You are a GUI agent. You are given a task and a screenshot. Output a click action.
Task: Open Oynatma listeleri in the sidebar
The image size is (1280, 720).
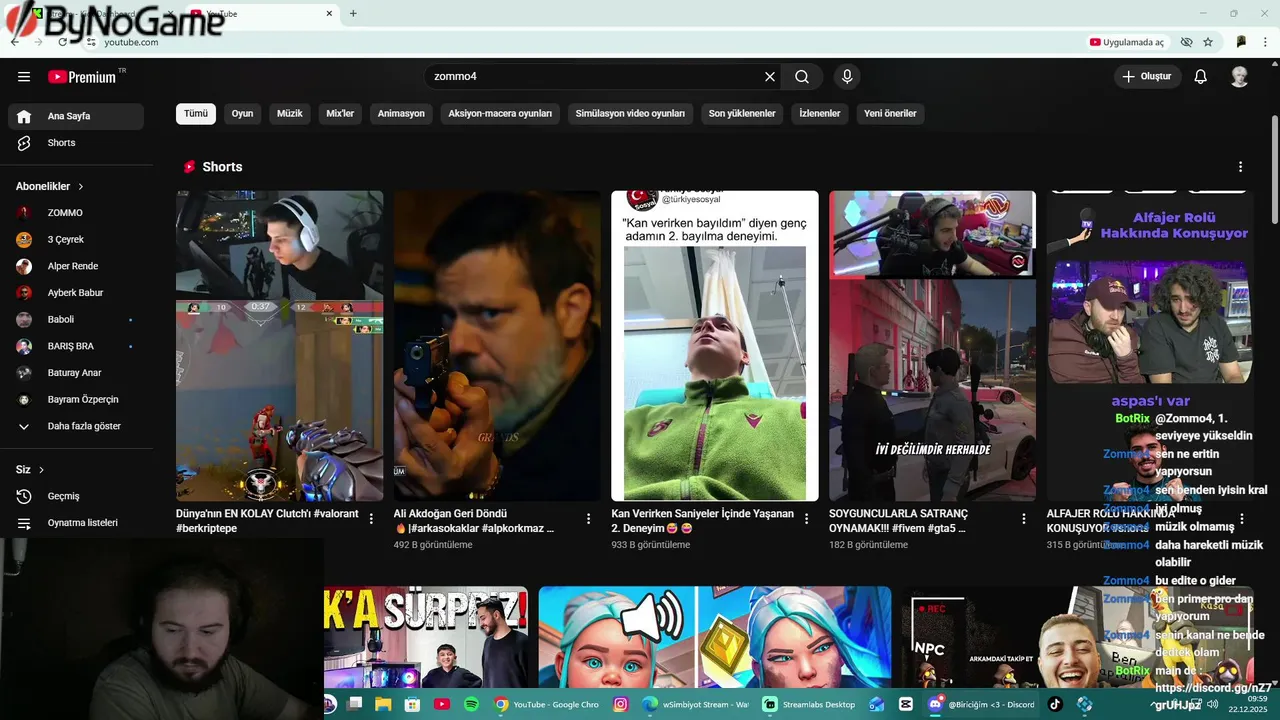(x=76, y=523)
